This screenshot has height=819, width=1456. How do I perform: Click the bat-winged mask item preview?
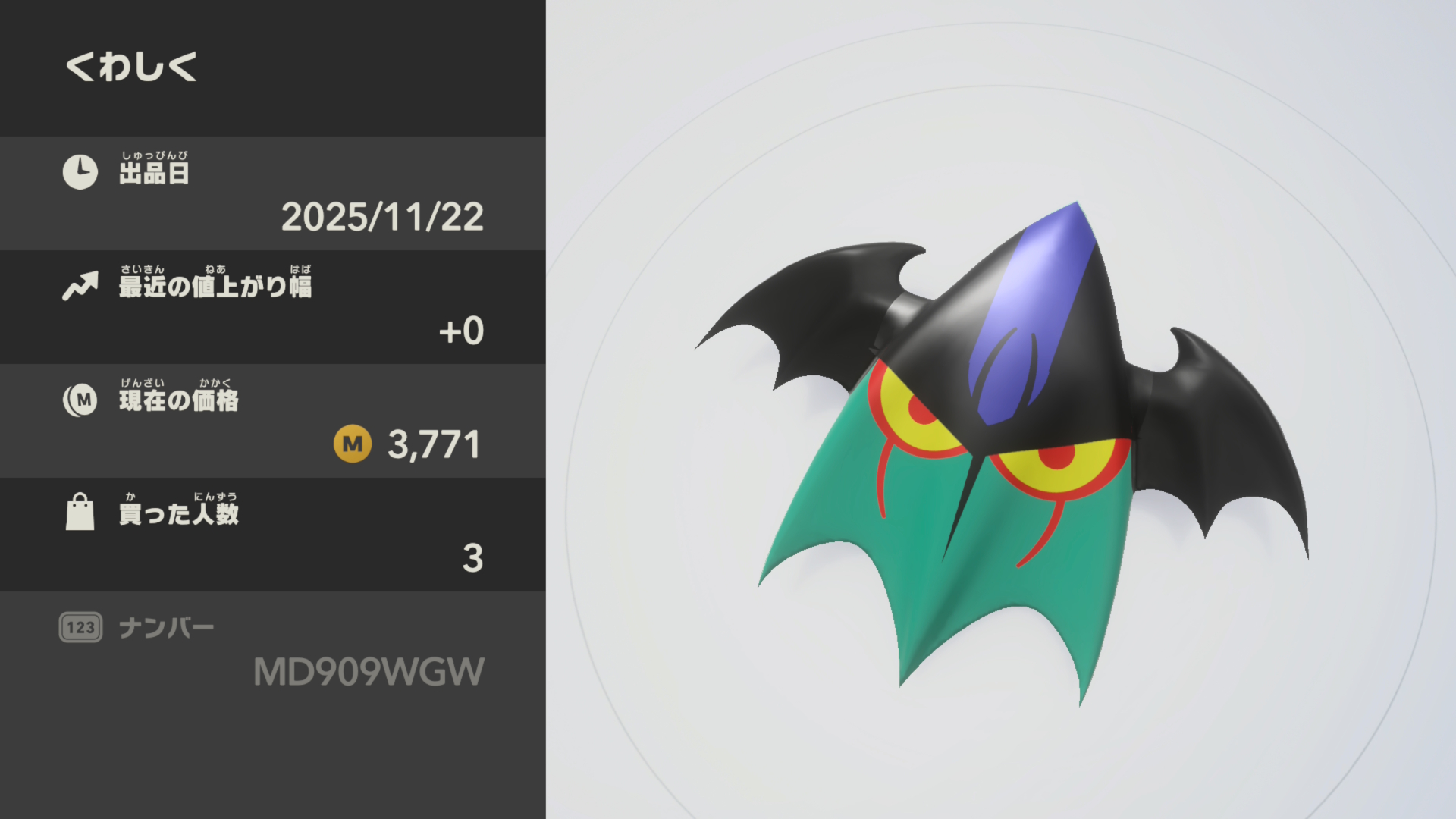[x=1003, y=453]
